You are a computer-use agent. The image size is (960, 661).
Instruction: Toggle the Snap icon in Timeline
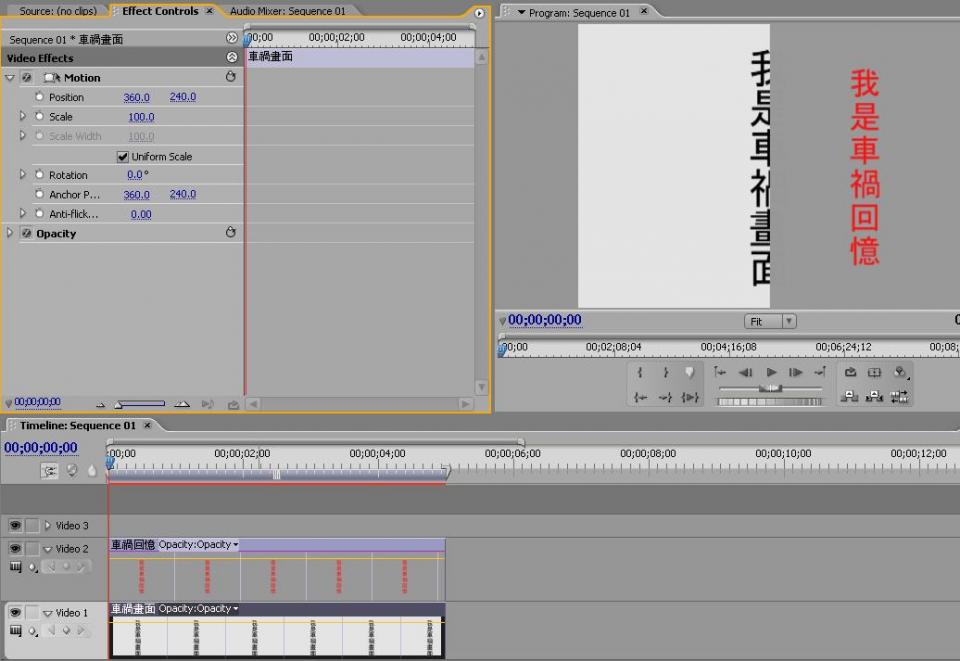point(49,470)
